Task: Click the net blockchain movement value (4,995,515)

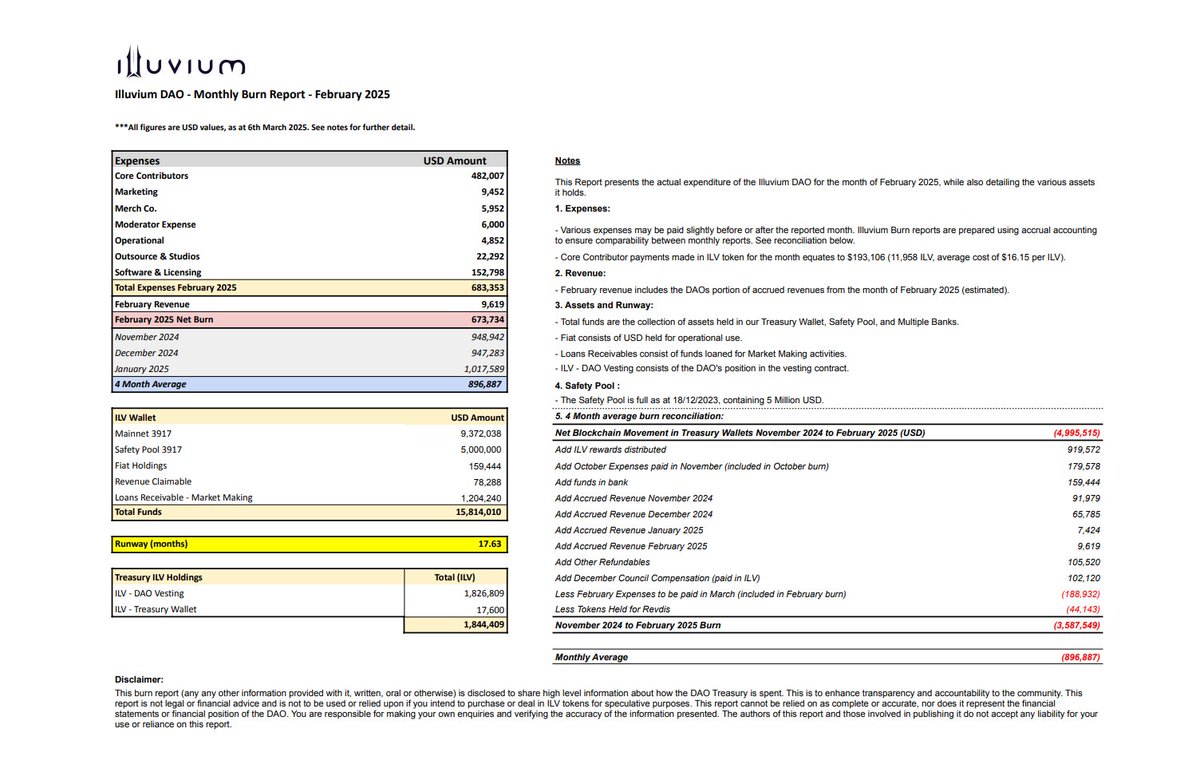Action: click(1077, 433)
